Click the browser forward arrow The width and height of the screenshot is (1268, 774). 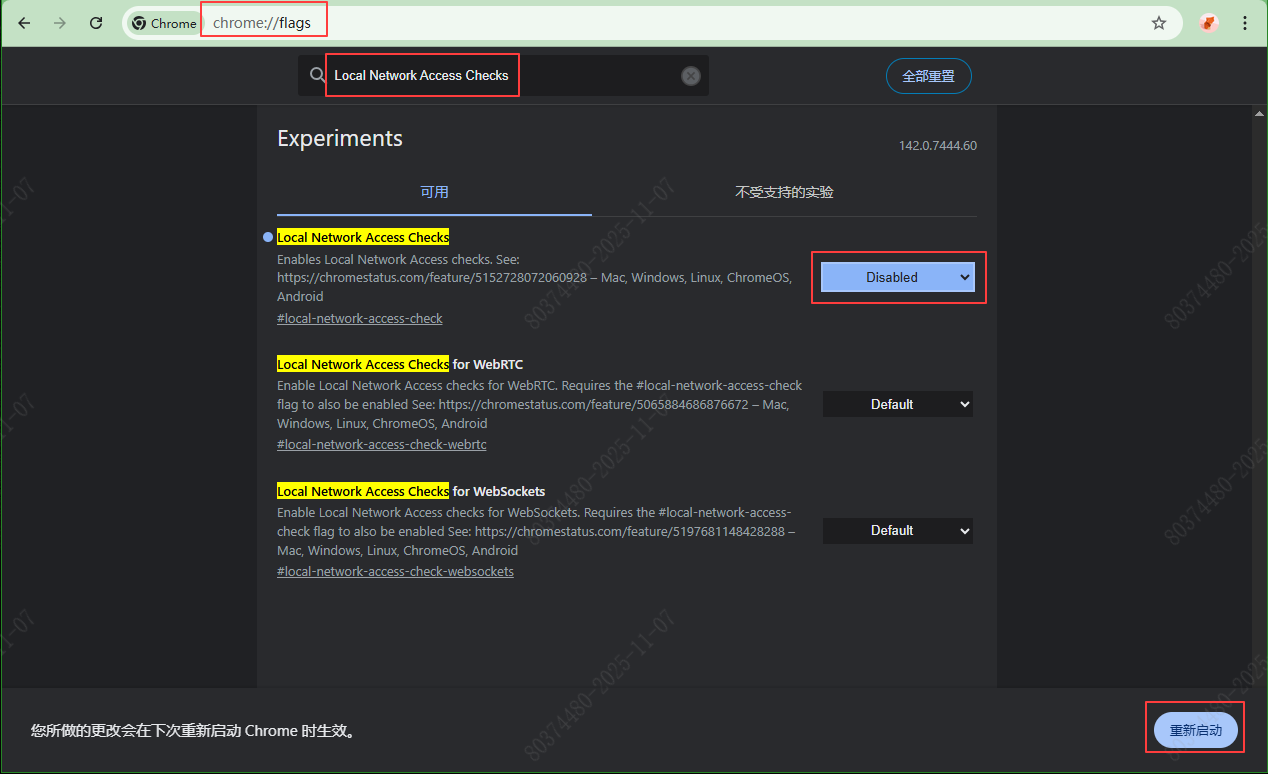click(x=60, y=23)
